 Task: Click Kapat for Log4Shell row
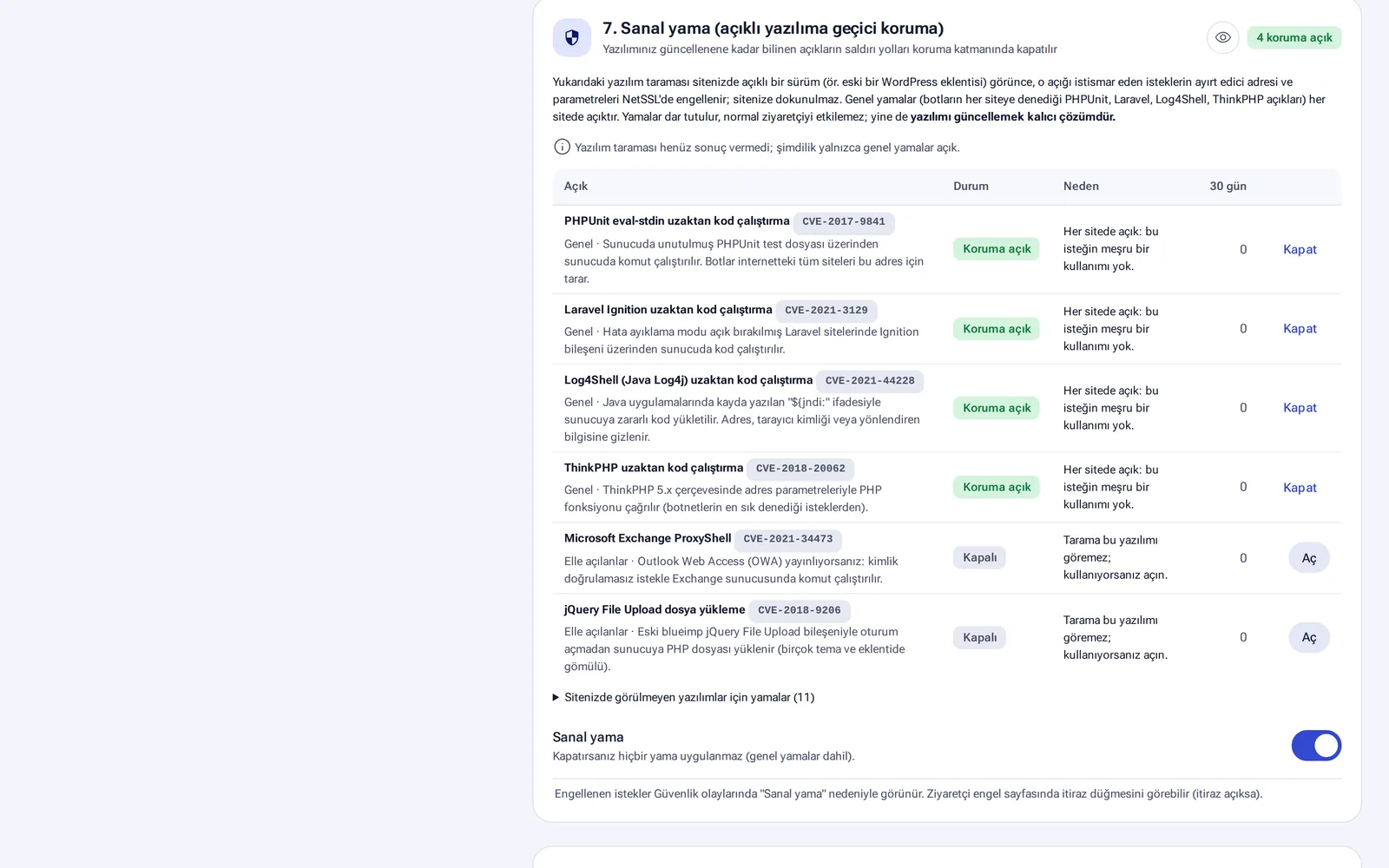tap(1300, 407)
